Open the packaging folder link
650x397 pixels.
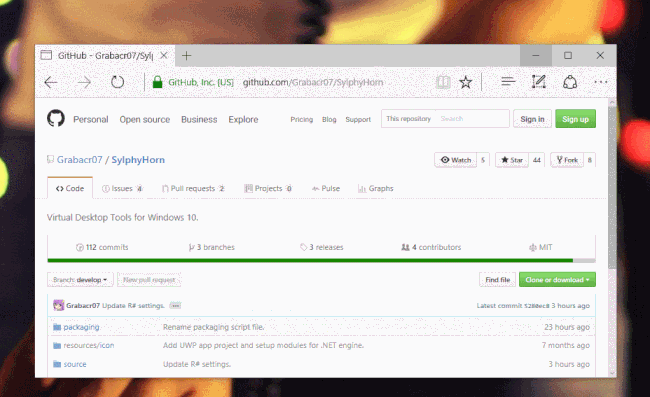(x=81, y=327)
